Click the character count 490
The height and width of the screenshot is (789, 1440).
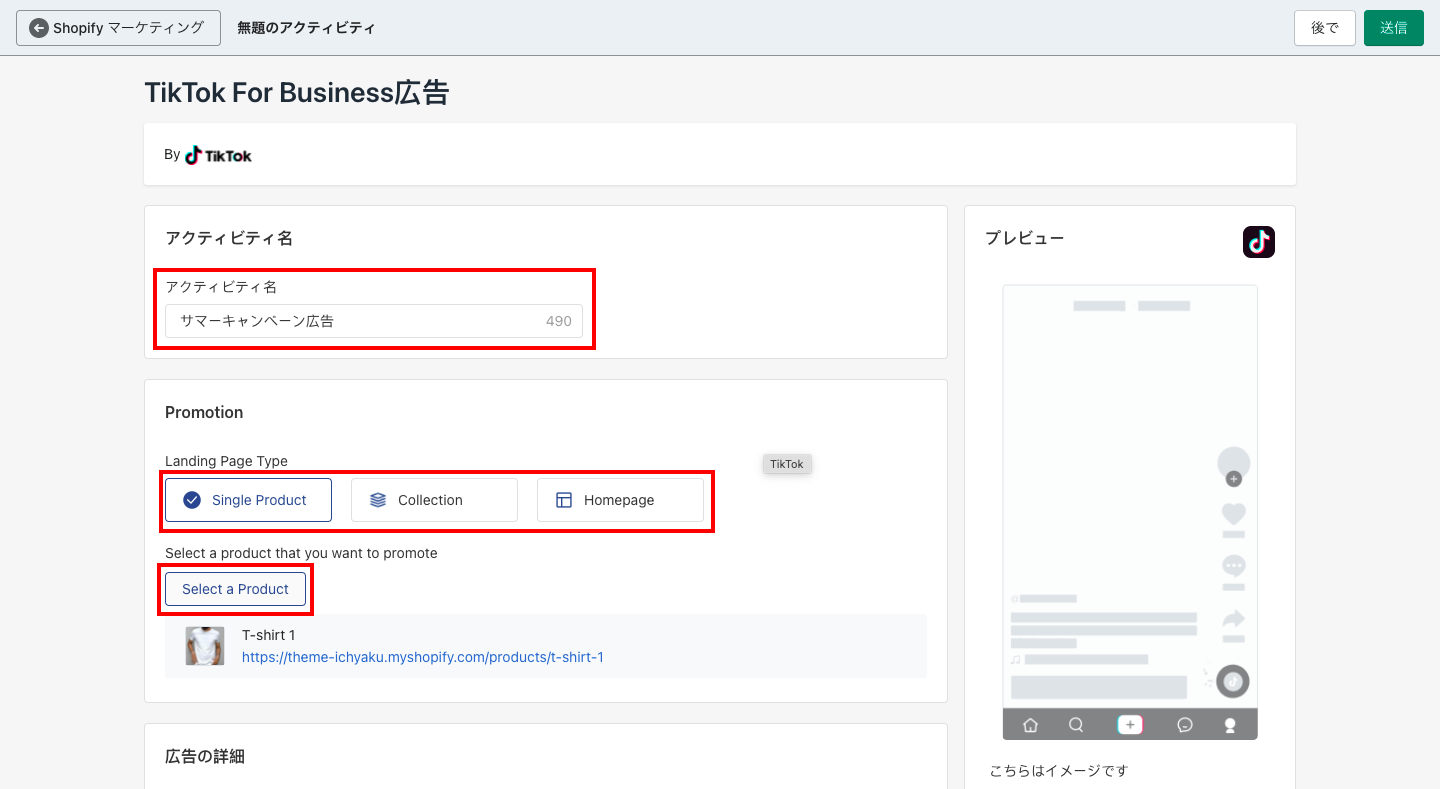point(559,321)
